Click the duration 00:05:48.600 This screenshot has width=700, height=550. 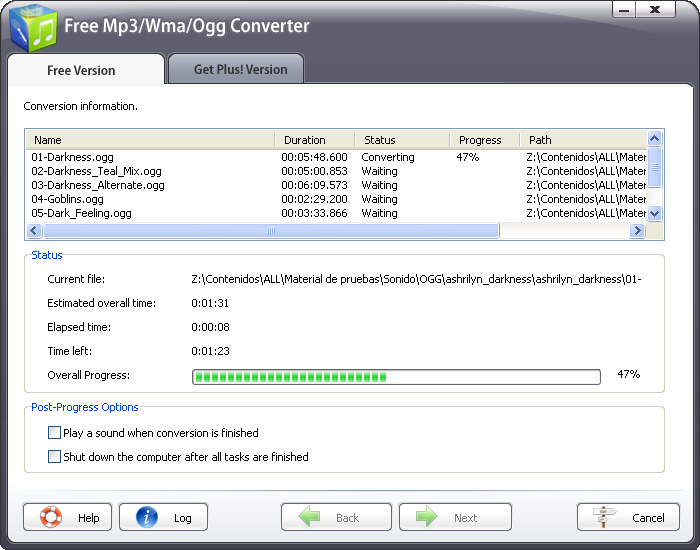pos(314,157)
